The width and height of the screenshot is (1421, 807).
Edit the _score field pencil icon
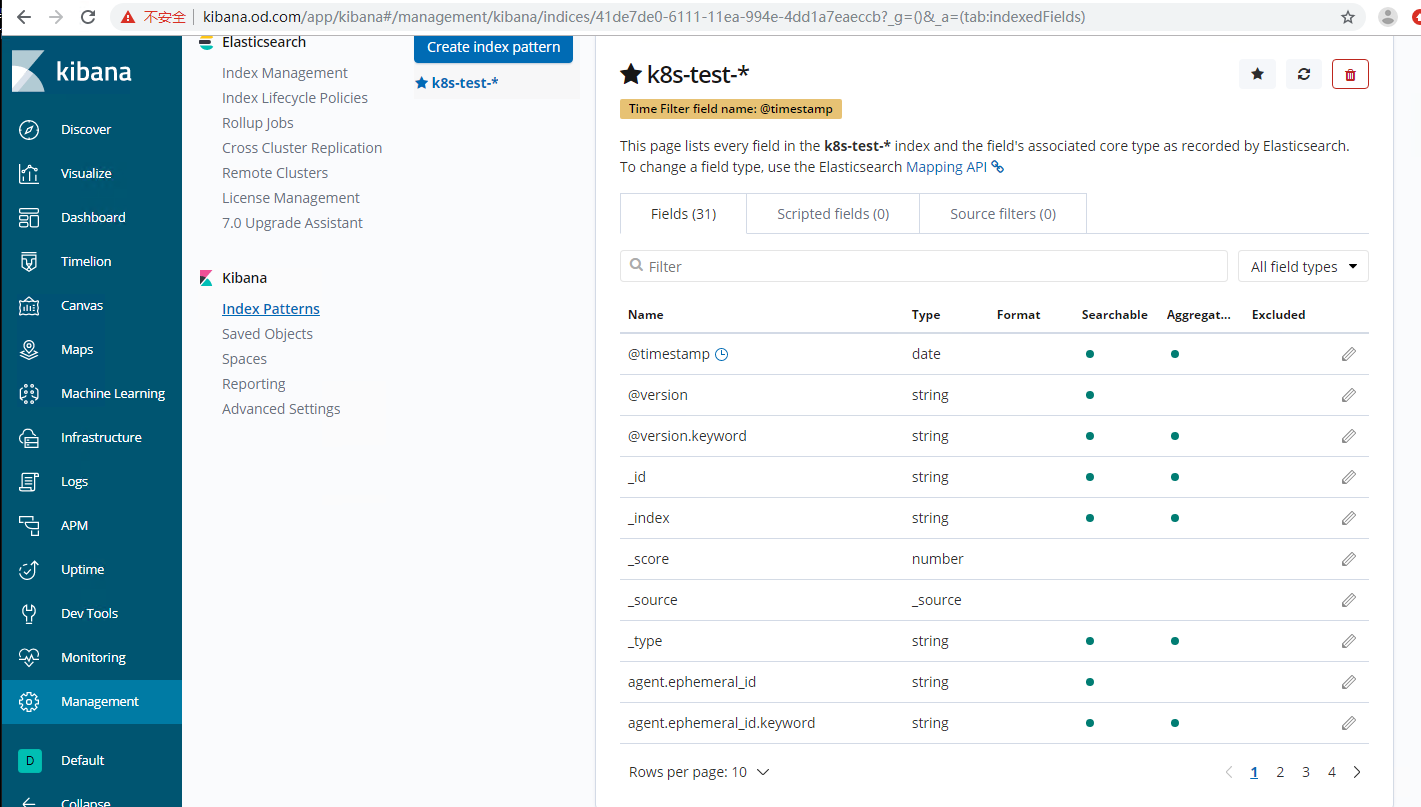(x=1348, y=559)
